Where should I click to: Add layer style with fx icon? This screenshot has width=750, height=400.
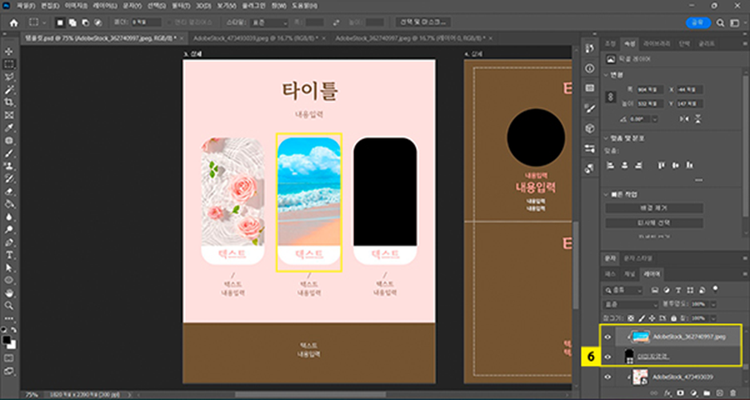pos(667,393)
